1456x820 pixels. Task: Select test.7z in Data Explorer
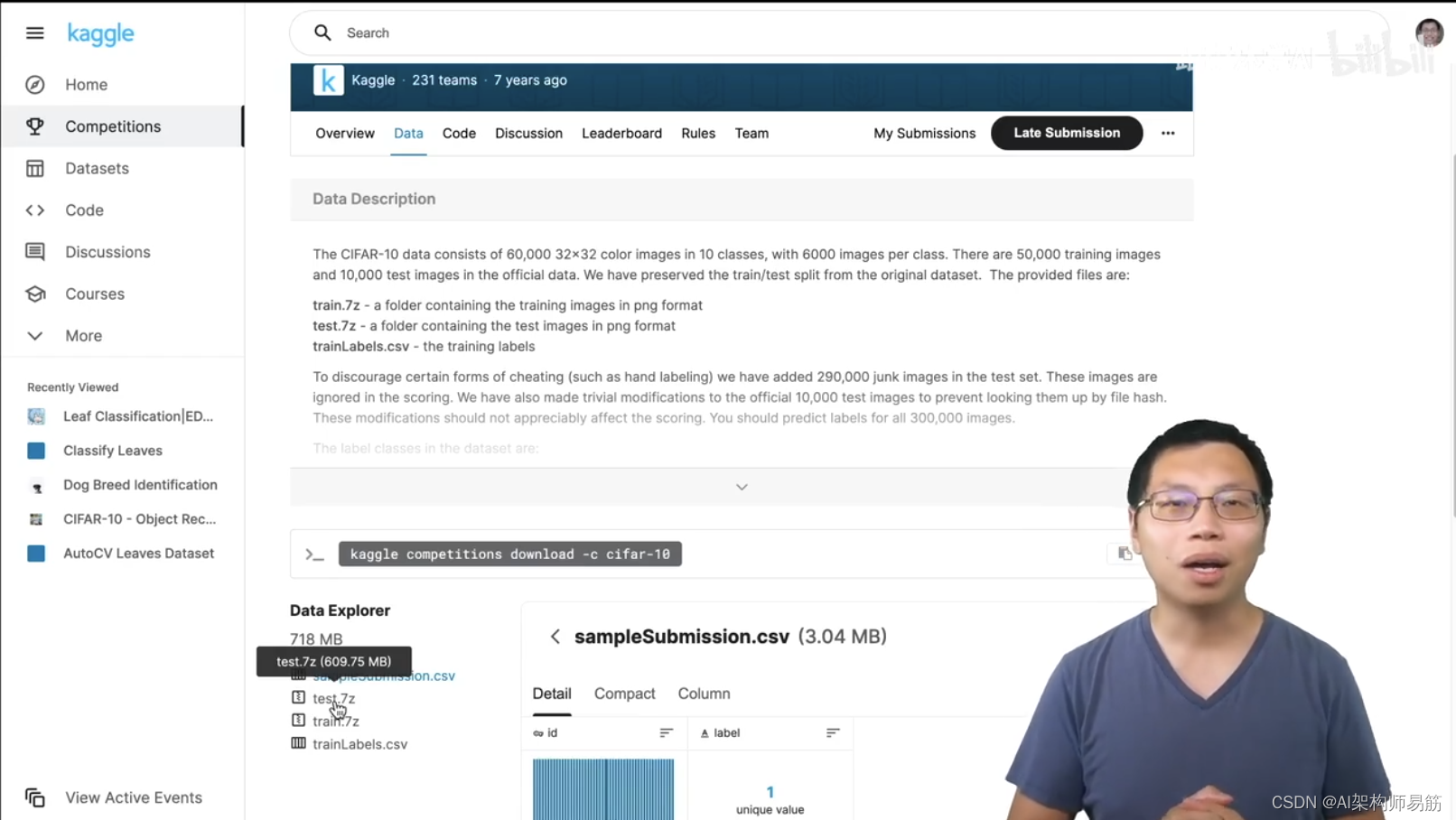(x=333, y=698)
